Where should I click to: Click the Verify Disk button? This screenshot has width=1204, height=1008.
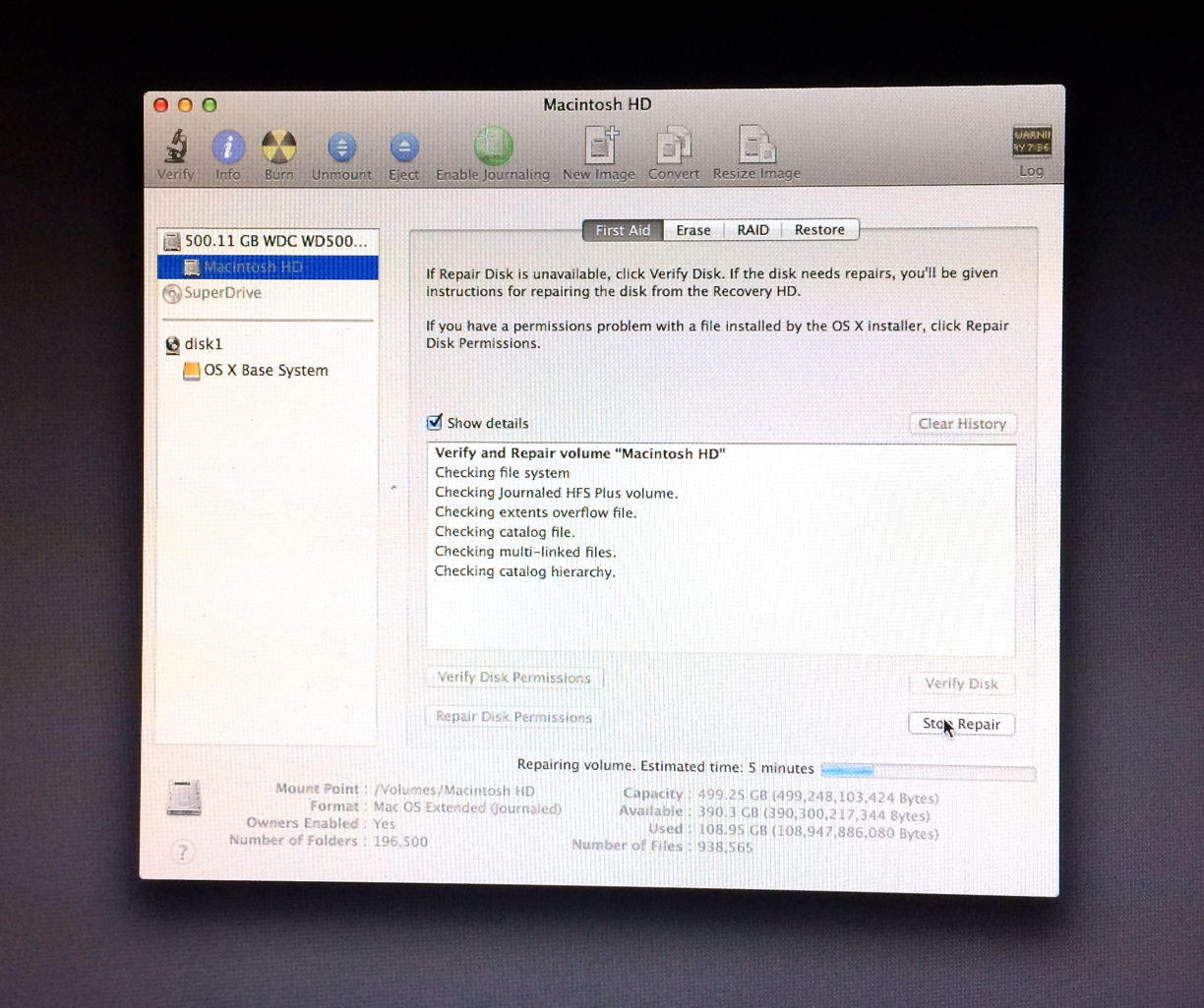coord(962,683)
